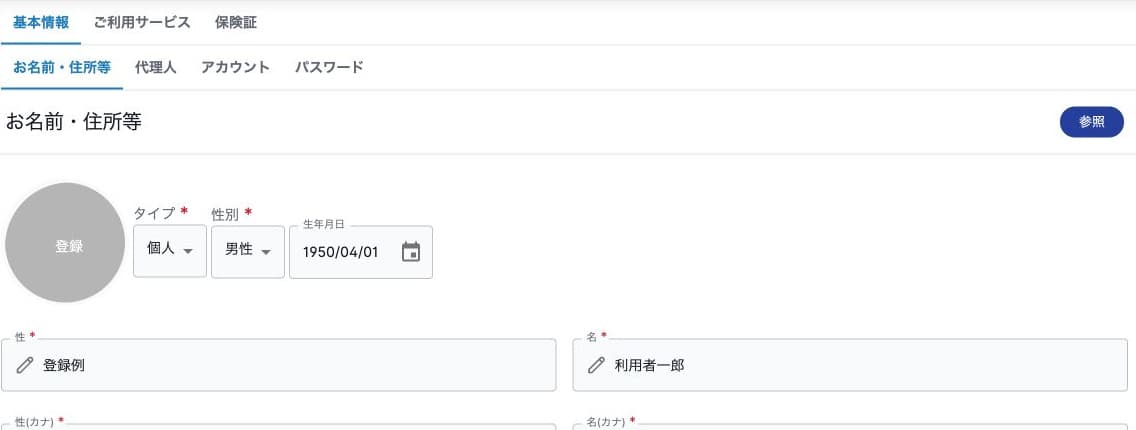The width and height of the screenshot is (1136, 430).
Task: Go to the アカウント sub-tab
Action: pos(235,67)
